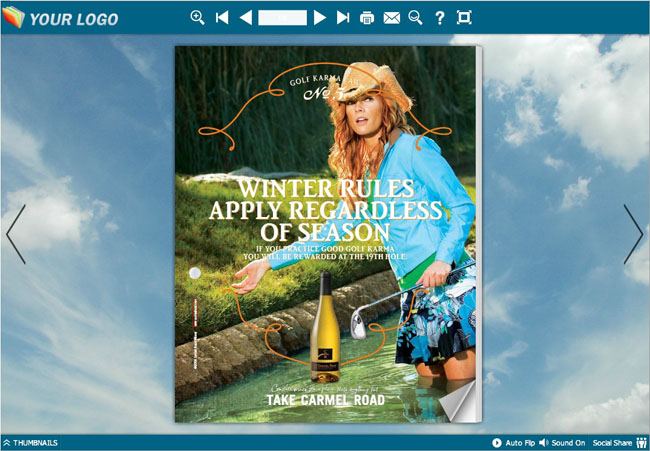This screenshot has width=650, height=451.
Task: Click the curled page corner
Action: pos(458,402)
